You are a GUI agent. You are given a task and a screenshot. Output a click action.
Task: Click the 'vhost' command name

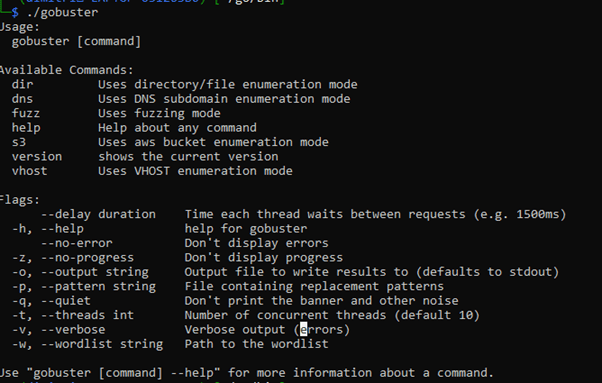[x=30, y=171]
